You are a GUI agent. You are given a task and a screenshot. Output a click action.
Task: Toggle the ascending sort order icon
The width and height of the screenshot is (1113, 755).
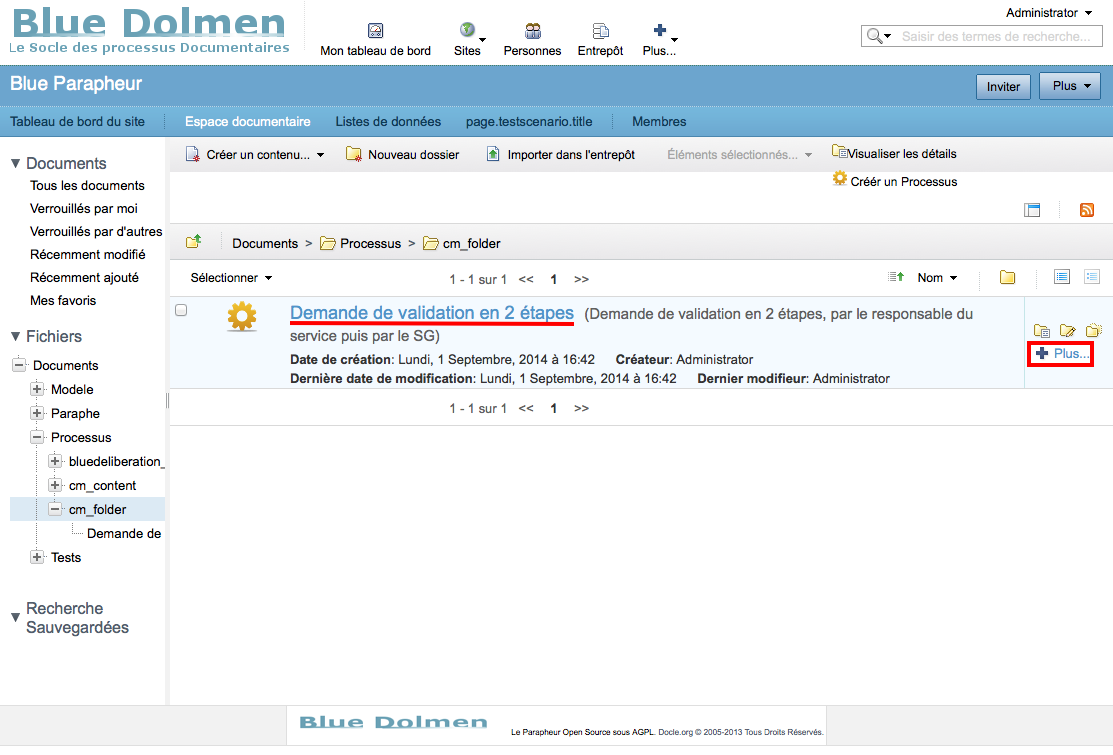tap(897, 277)
